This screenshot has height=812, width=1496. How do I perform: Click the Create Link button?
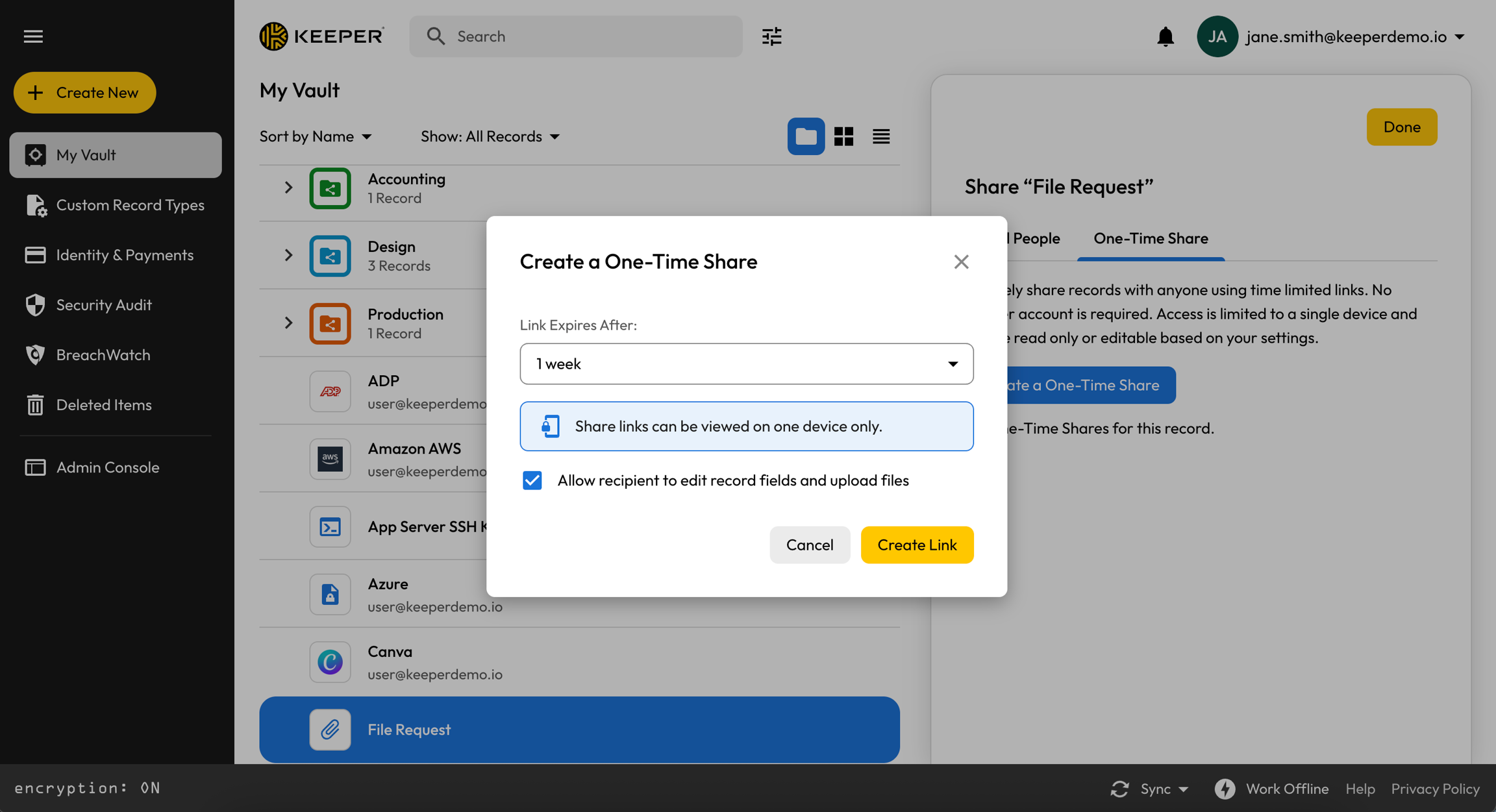coord(917,545)
